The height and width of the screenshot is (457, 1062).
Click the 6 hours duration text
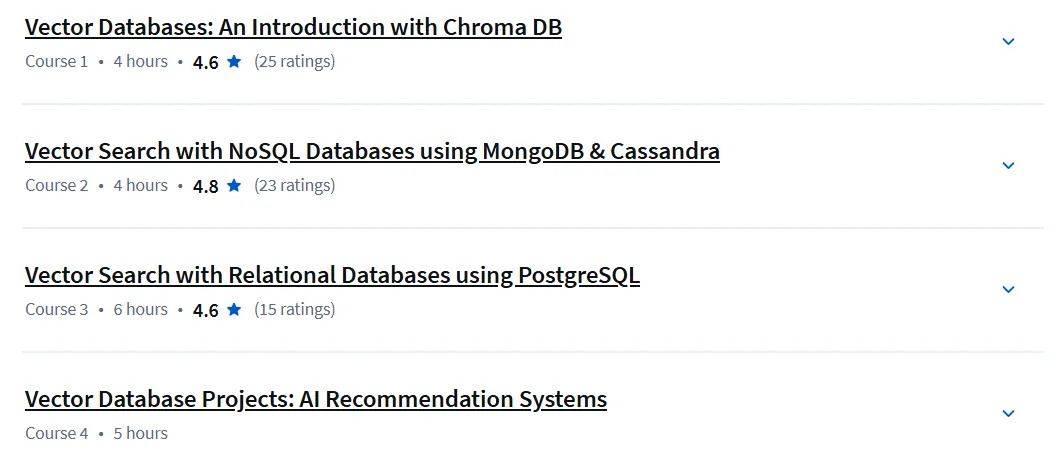[x=140, y=309]
